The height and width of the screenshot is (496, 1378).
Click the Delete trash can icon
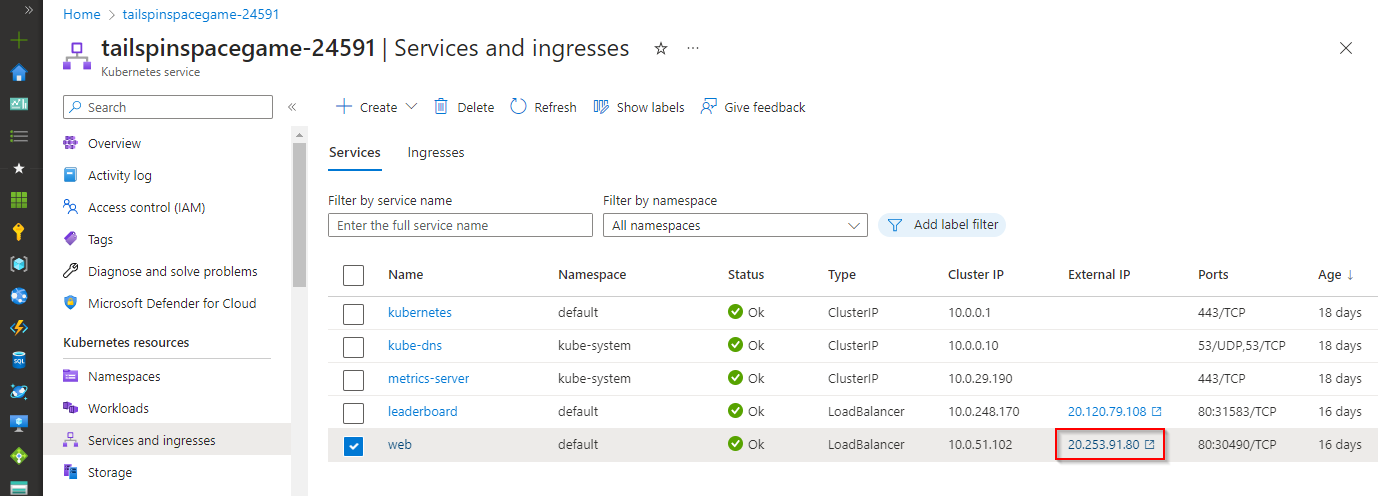click(x=441, y=107)
